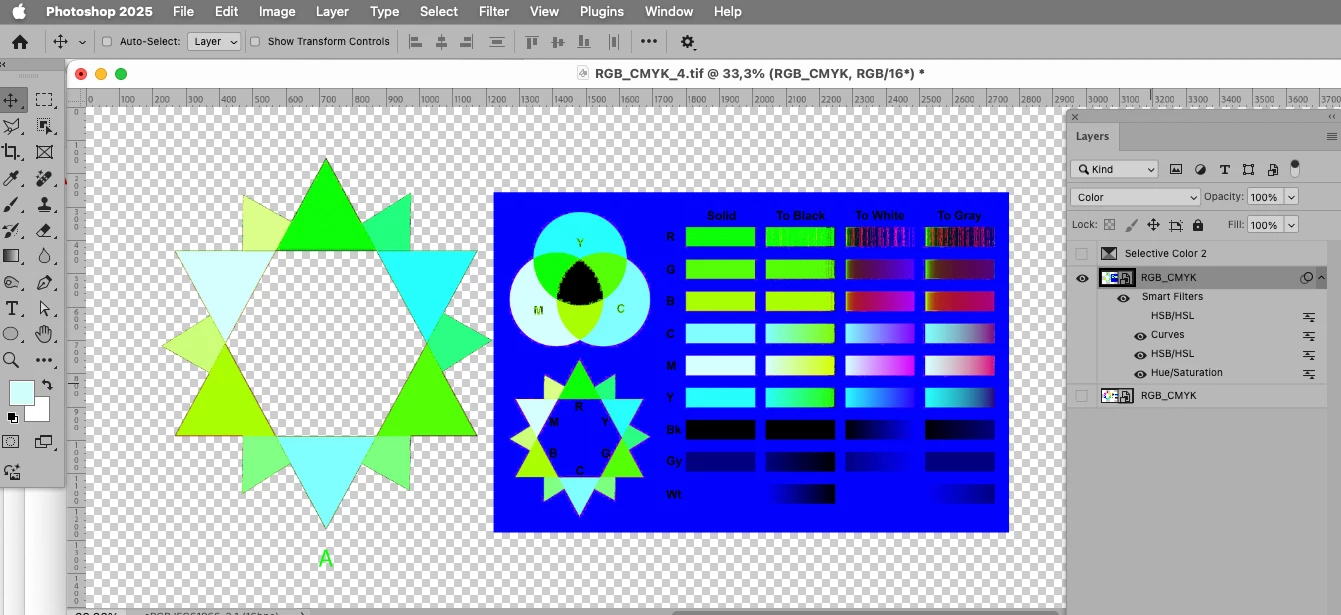This screenshot has width=1341, height=615.
Task: Activate the Gradient tool
Action: [x=12, y=256]
